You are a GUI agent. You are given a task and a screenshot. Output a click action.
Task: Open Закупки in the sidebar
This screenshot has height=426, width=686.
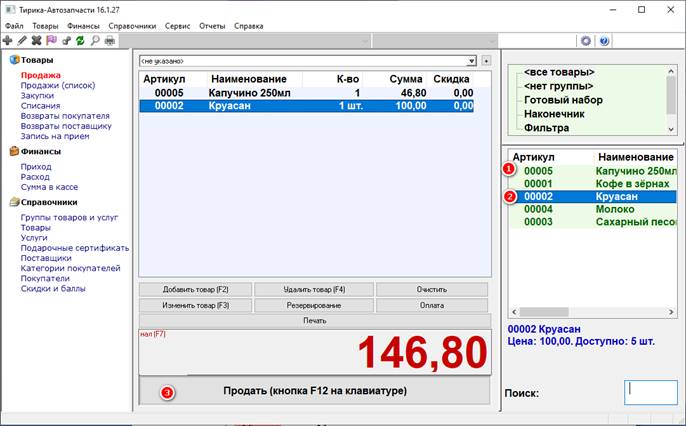[37, 95]
